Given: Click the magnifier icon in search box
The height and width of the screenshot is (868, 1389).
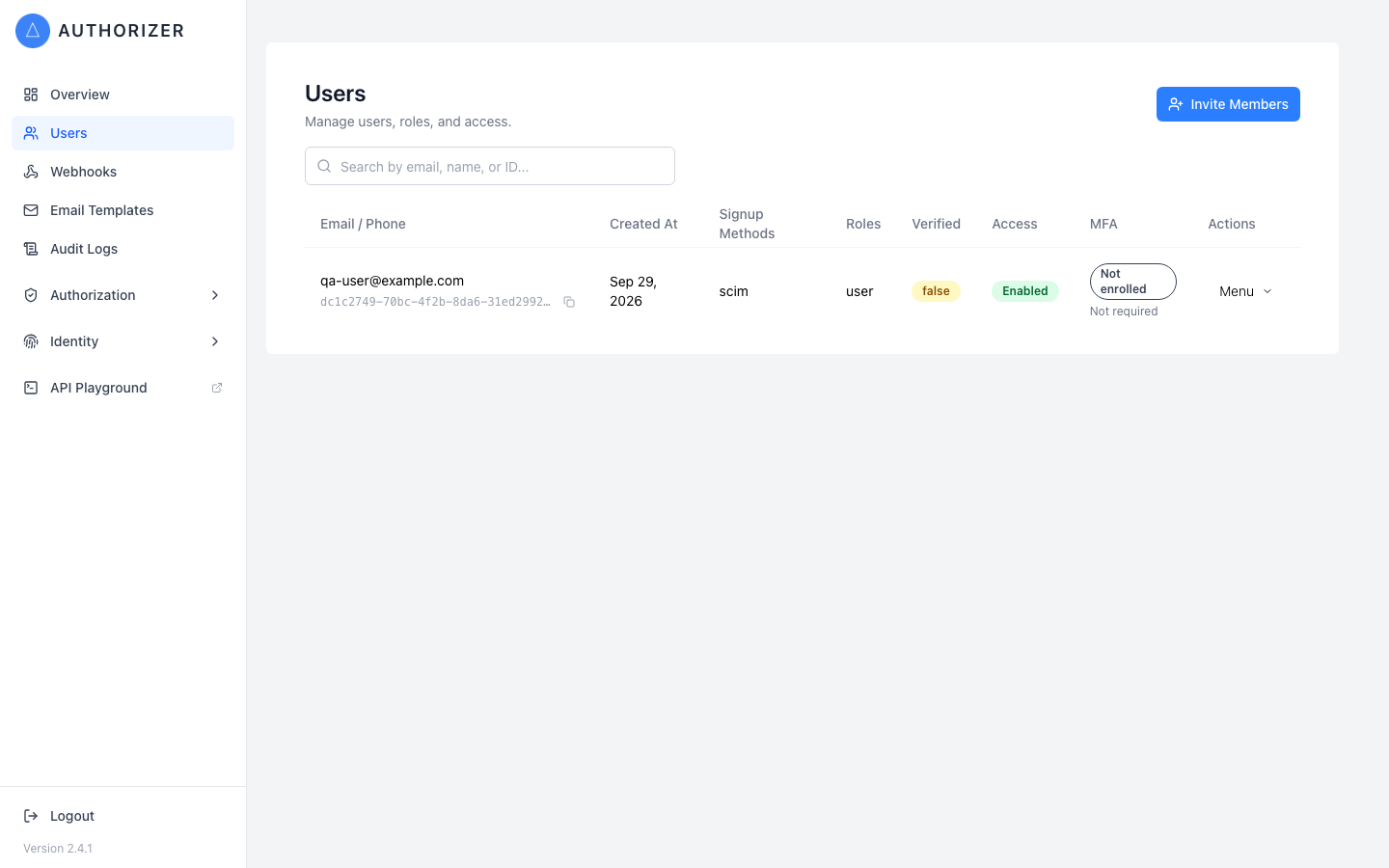Looking at the screenshot, I should pos(324,166).
